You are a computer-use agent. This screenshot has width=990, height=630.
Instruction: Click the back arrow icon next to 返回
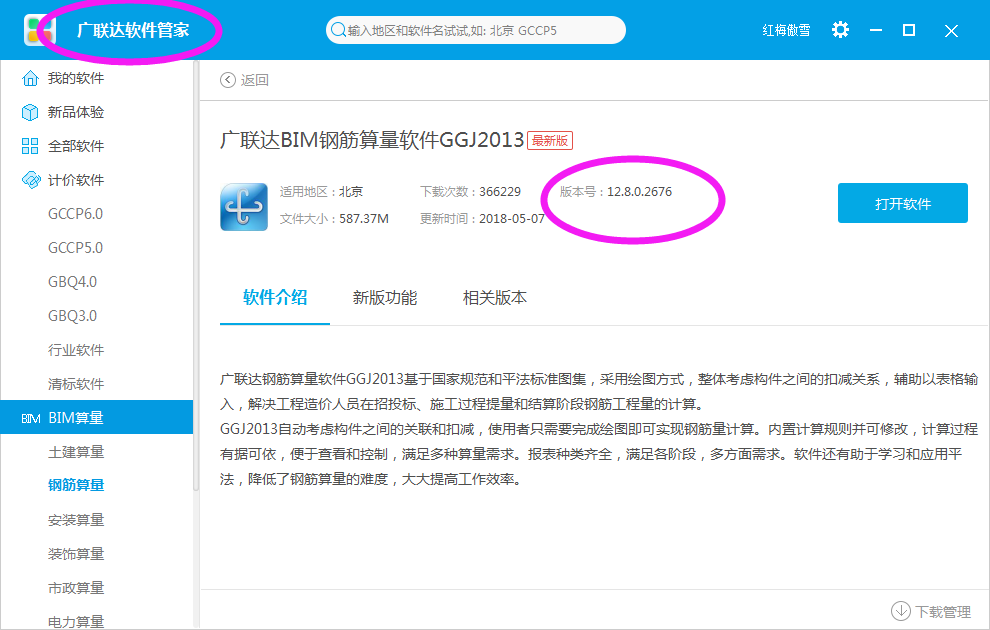coord(227,80)
